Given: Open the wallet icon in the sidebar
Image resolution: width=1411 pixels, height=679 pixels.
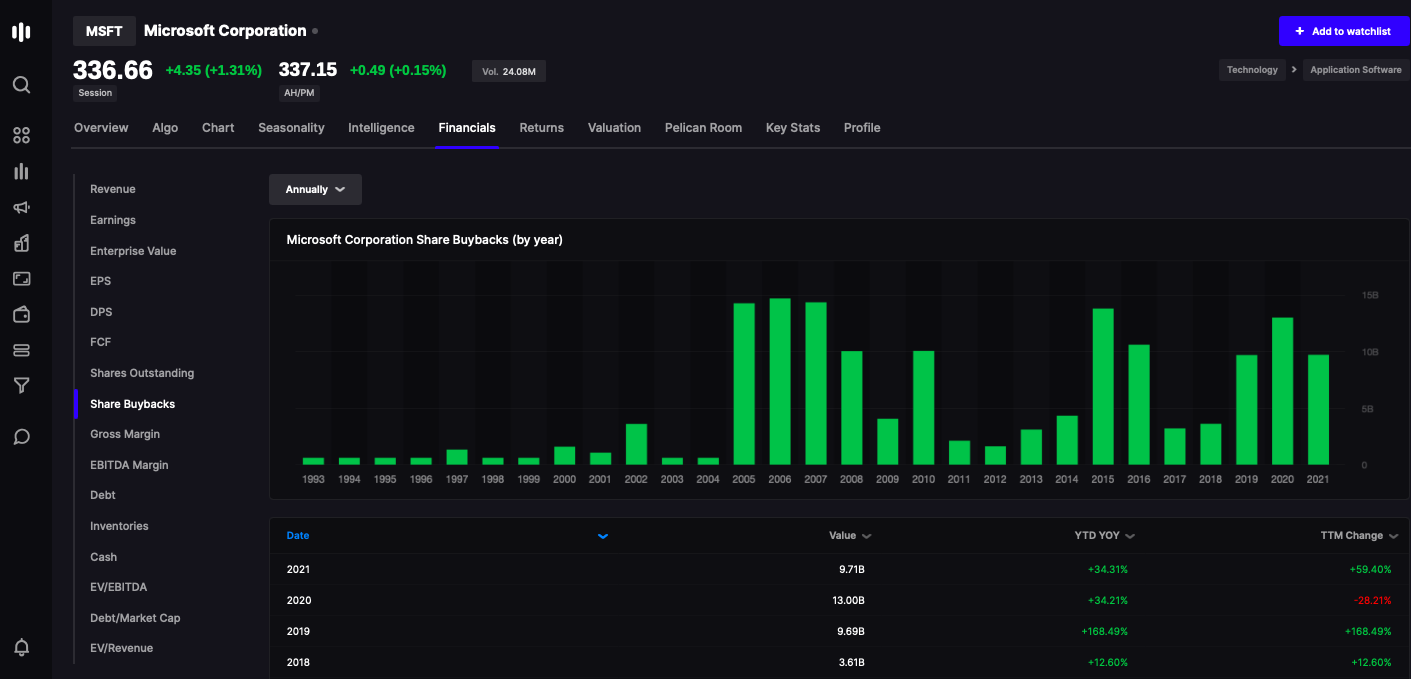Looking at the screenshot, I should pos(21,314).
